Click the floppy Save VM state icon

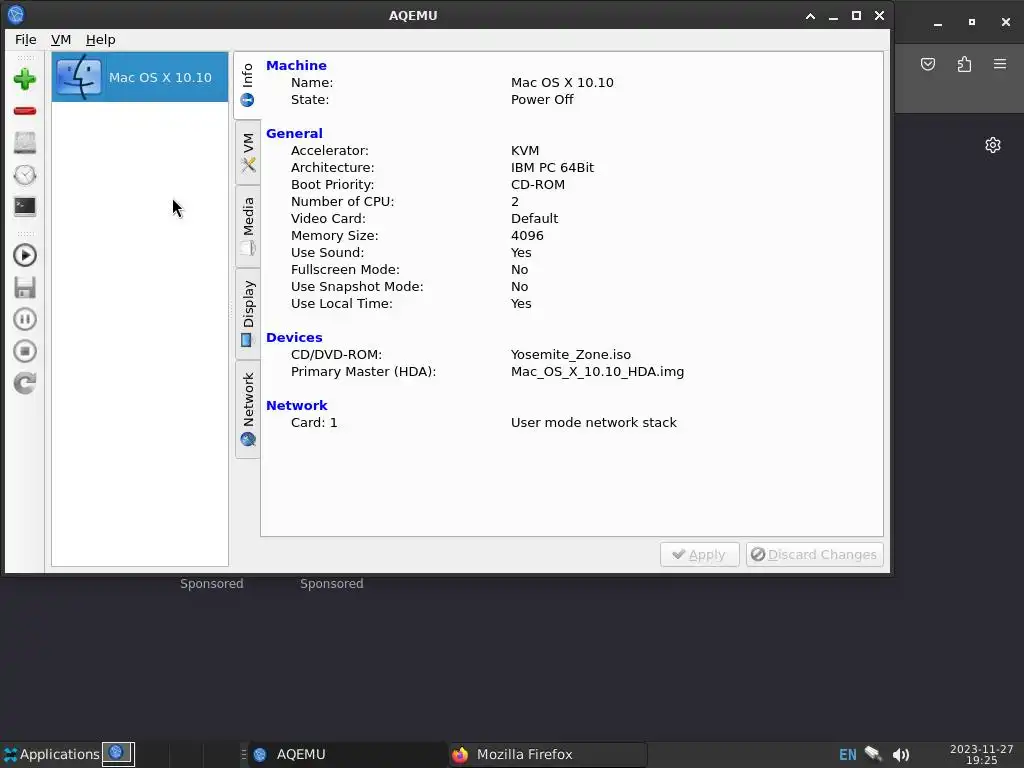25,287
